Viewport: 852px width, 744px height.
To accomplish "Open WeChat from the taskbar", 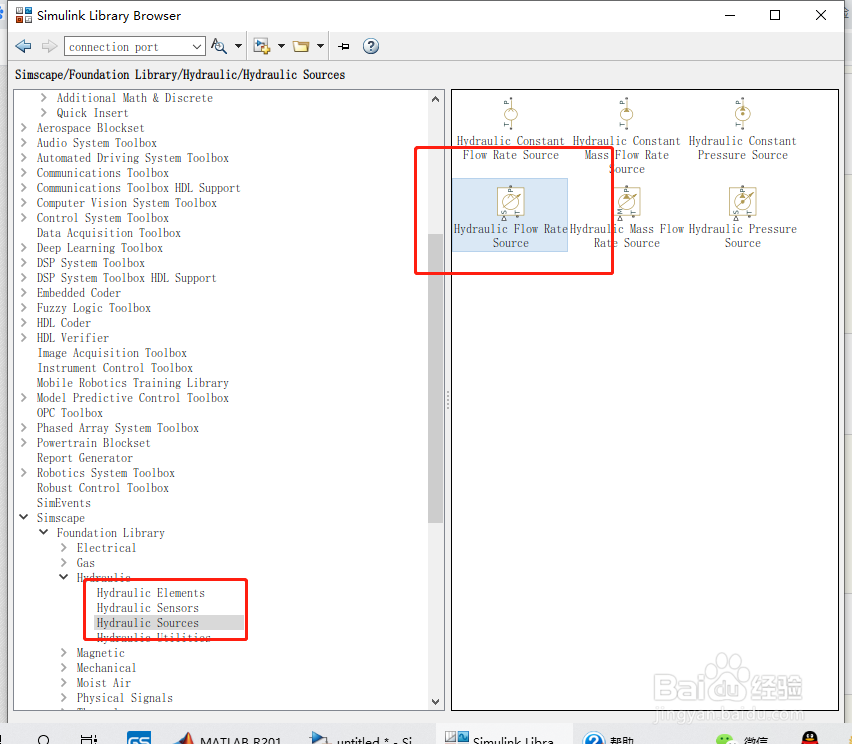I will 742,739.
